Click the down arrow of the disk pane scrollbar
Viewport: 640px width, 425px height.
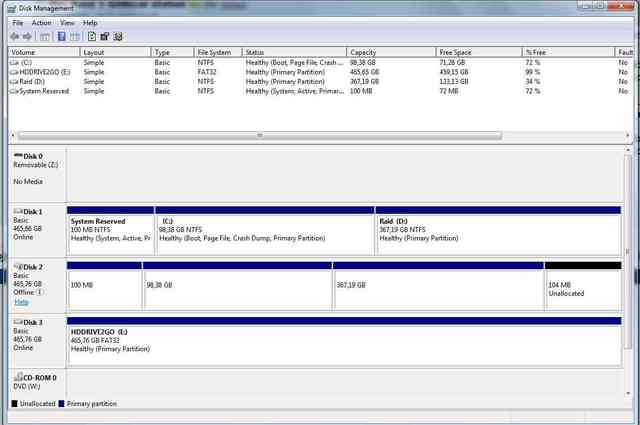[628, 393]
